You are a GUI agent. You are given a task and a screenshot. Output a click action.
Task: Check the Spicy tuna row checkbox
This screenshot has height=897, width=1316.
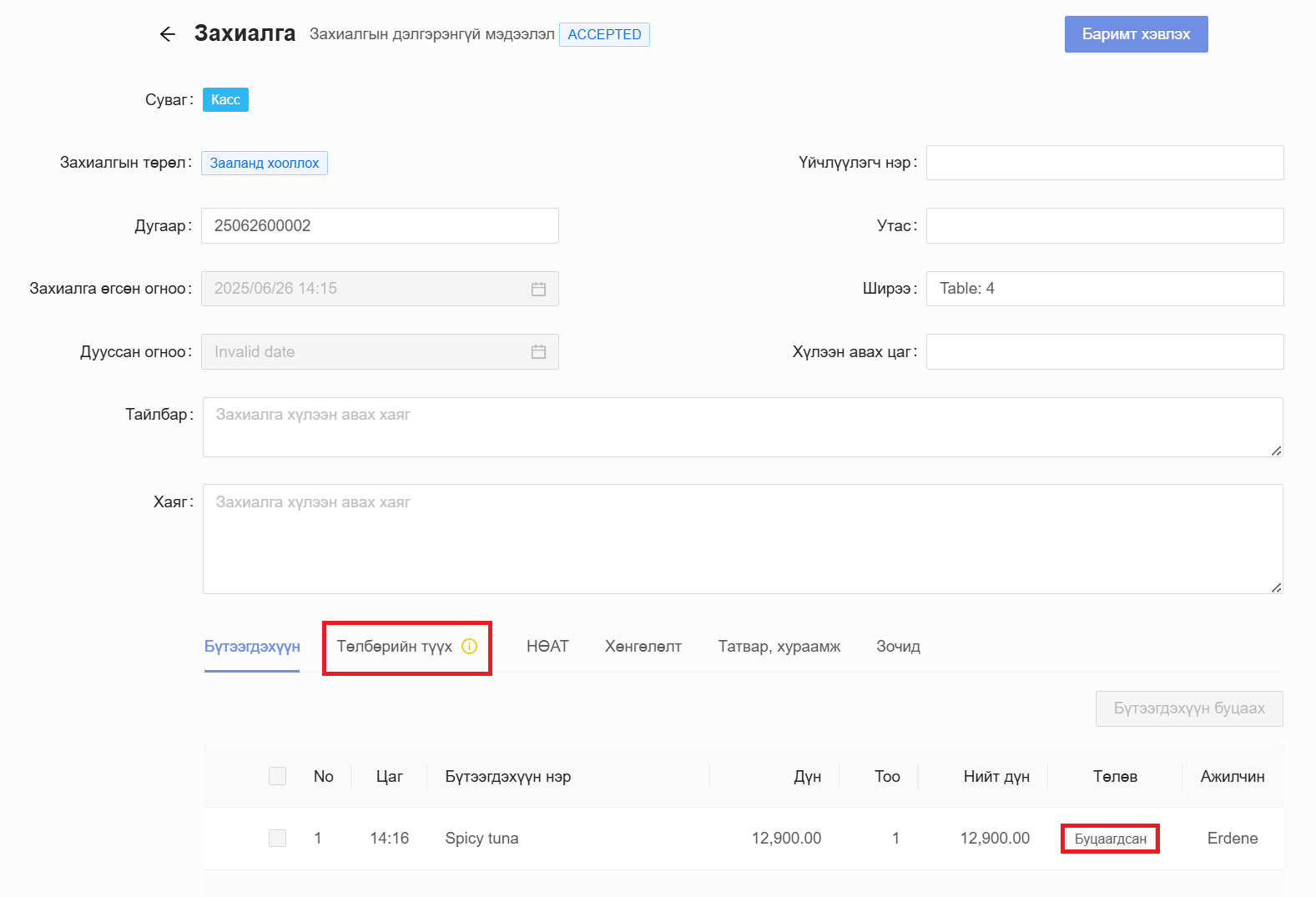pyautogui.click(x=277, y=838)
